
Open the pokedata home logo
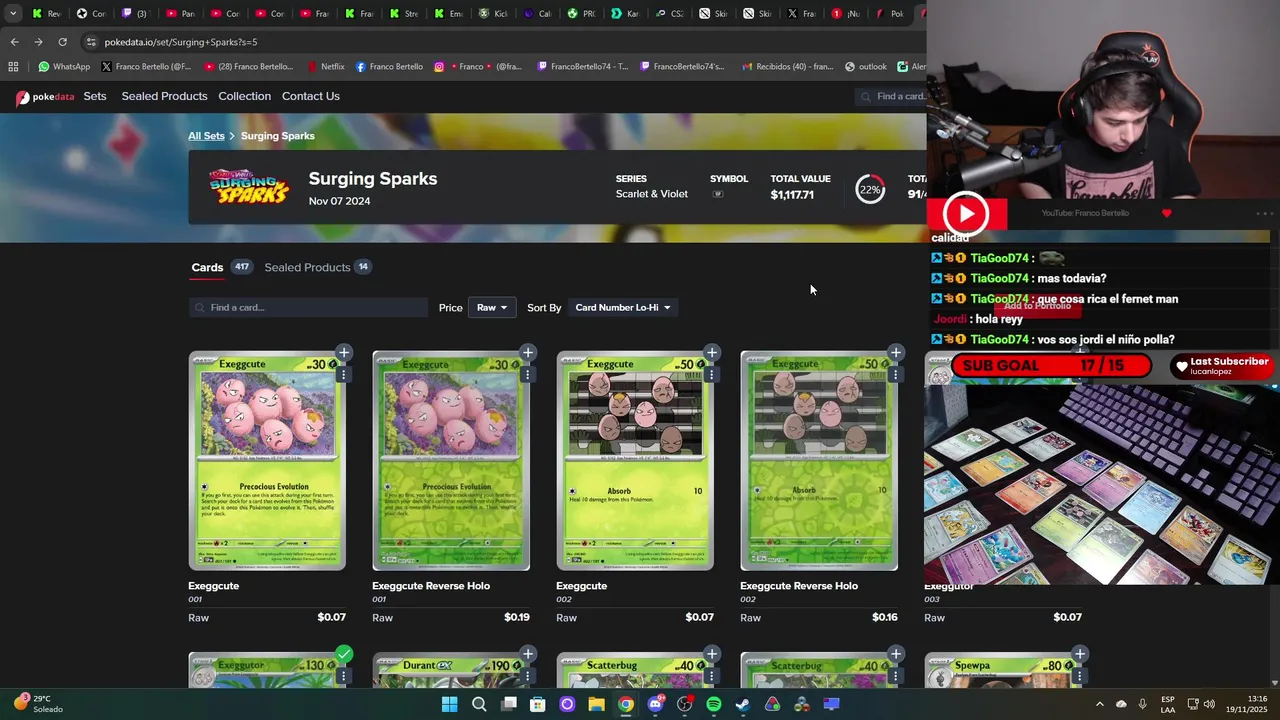(45, 97)
